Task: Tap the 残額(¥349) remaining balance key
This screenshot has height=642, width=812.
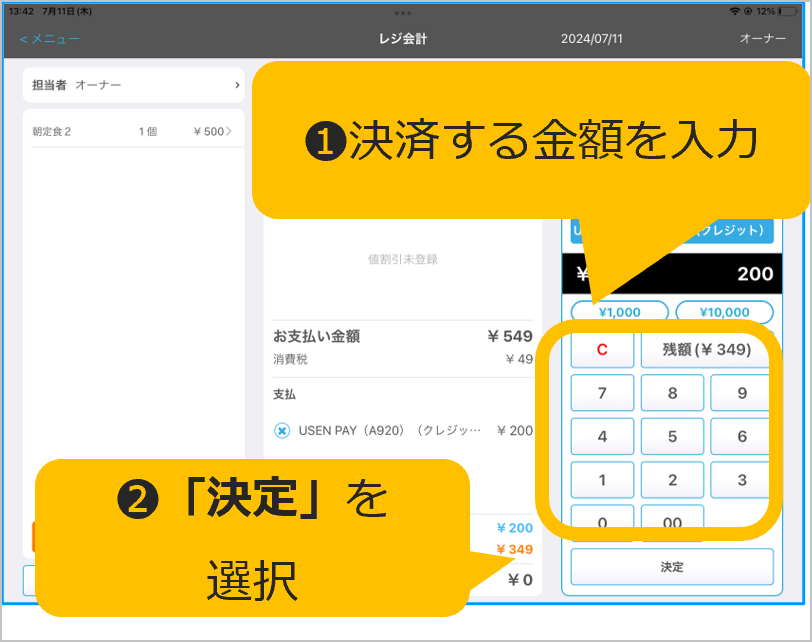Action: (x=706, y=351)
